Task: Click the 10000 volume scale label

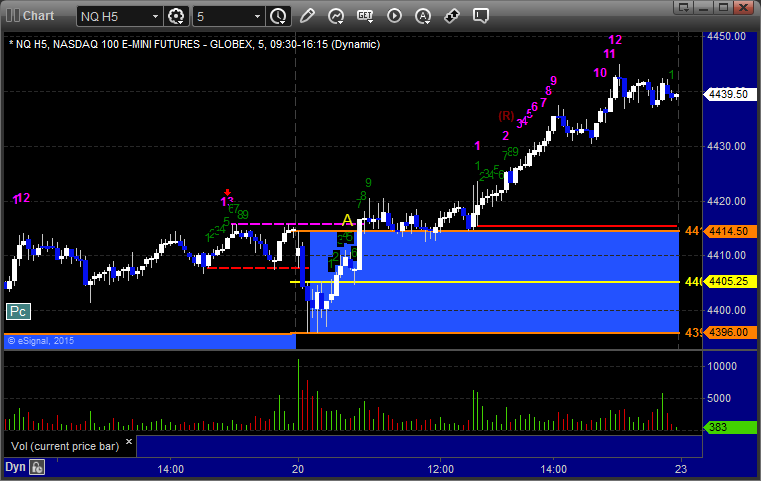Action: 722,366
